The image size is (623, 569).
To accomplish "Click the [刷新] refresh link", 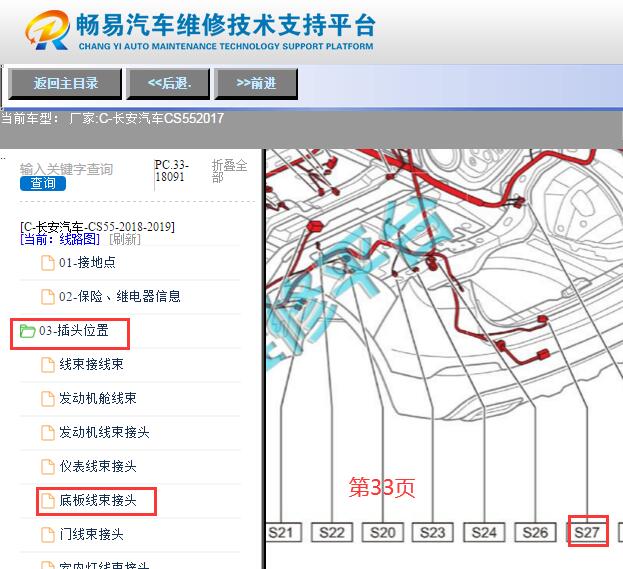I will pyautogui.click(x=125, y=239).
